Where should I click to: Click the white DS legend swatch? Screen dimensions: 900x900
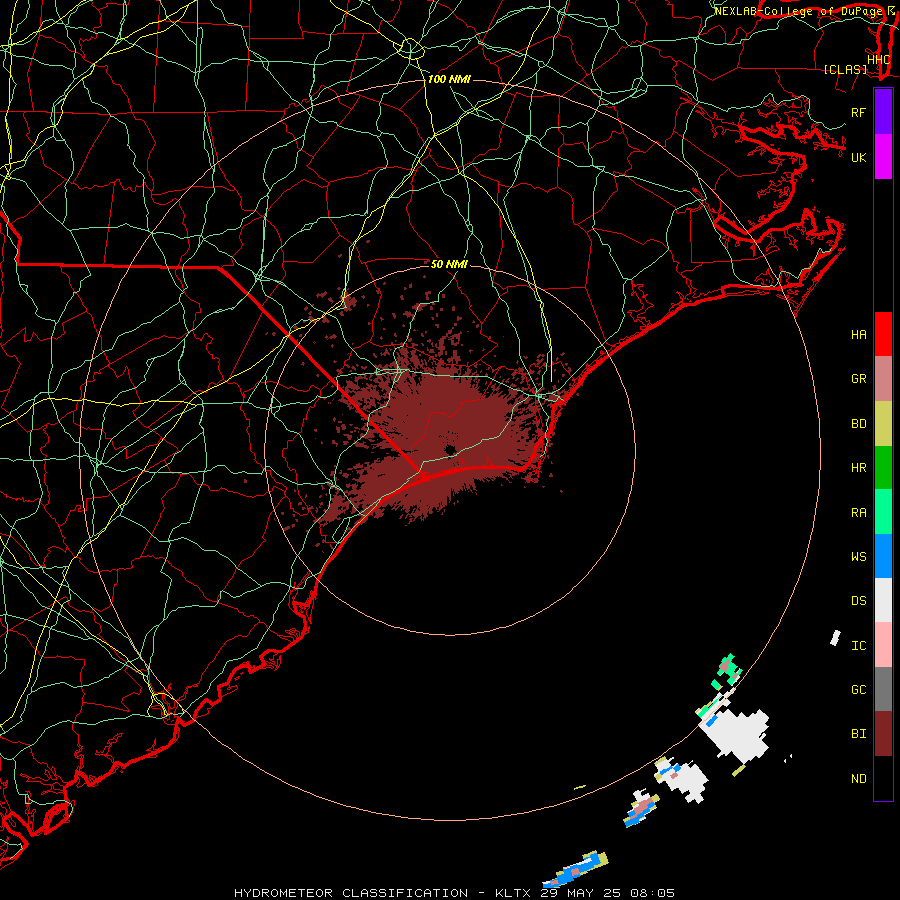click(883, 600)
